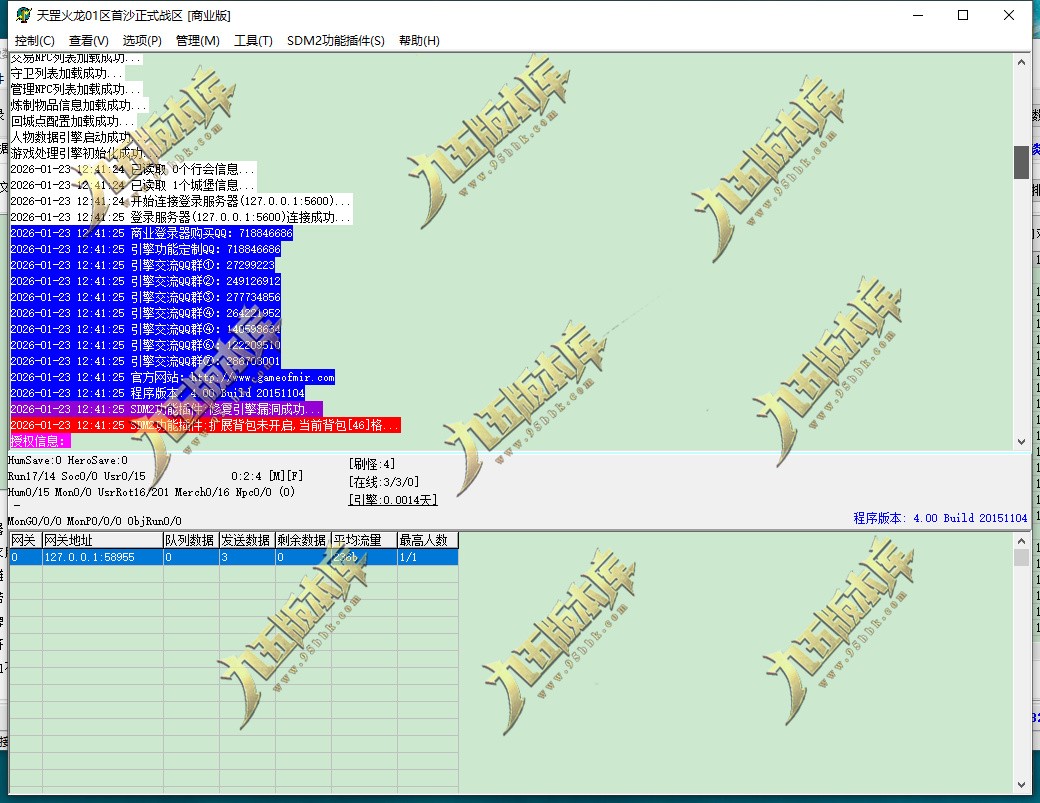1040x803 pixels.
Task: Click the Hum0/15 Mon0/0 status line
Action: pyautogui.click(x=151, y=492)
